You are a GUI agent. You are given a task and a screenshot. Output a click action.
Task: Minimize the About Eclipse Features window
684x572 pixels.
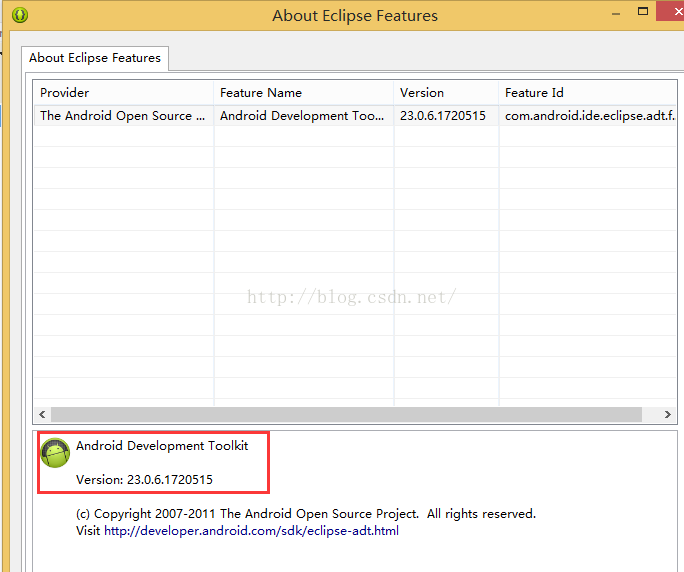coord(616,14)
